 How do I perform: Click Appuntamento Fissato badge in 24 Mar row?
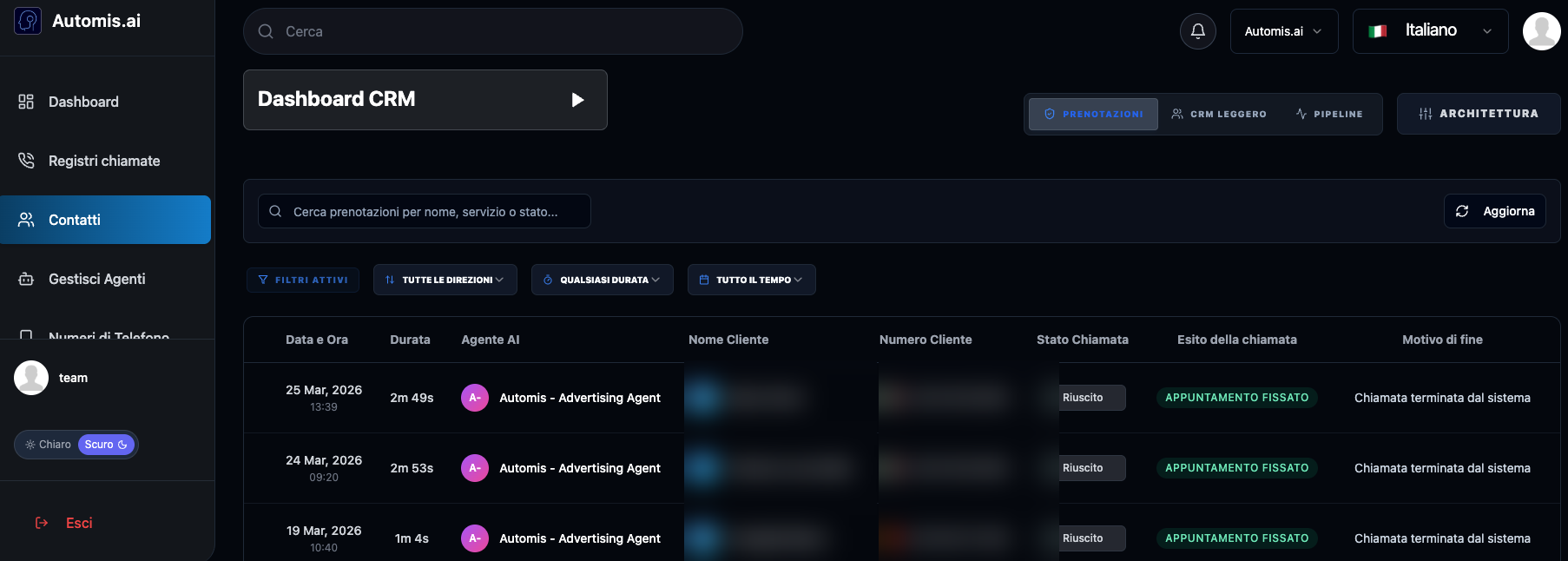point(1237,468)
